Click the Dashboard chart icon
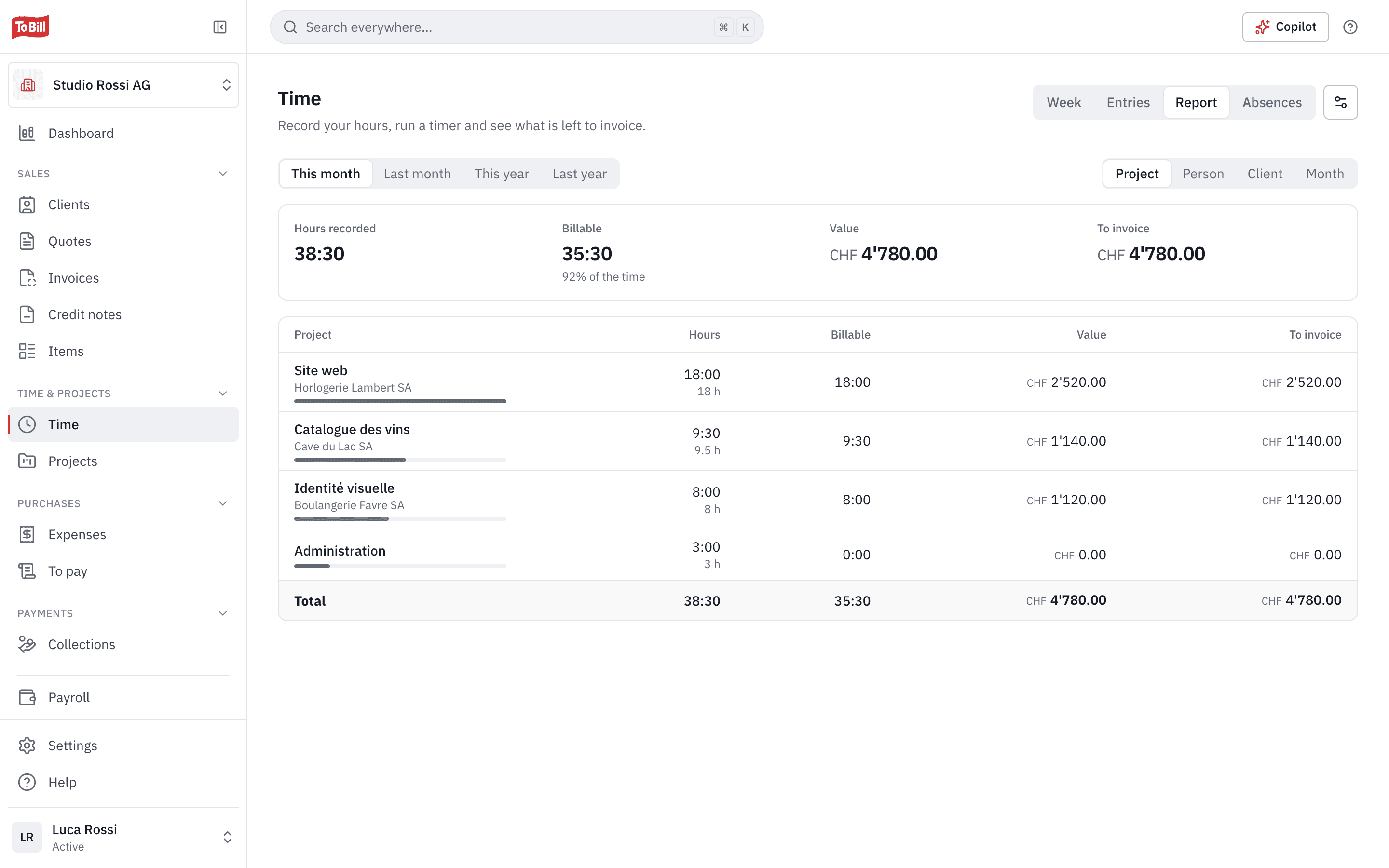This screenshot has height=868, width=1389. pyautogui.click(x=27, y=133)
